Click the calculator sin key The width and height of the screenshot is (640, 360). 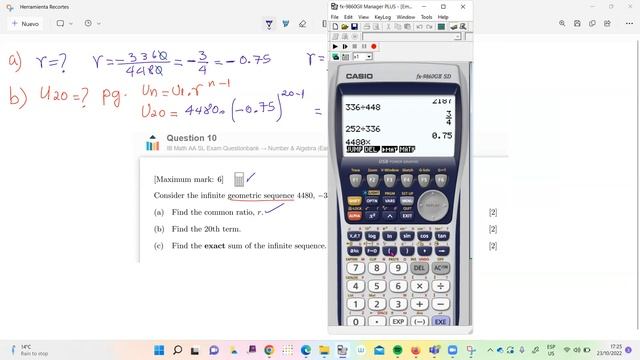point(407,236)
